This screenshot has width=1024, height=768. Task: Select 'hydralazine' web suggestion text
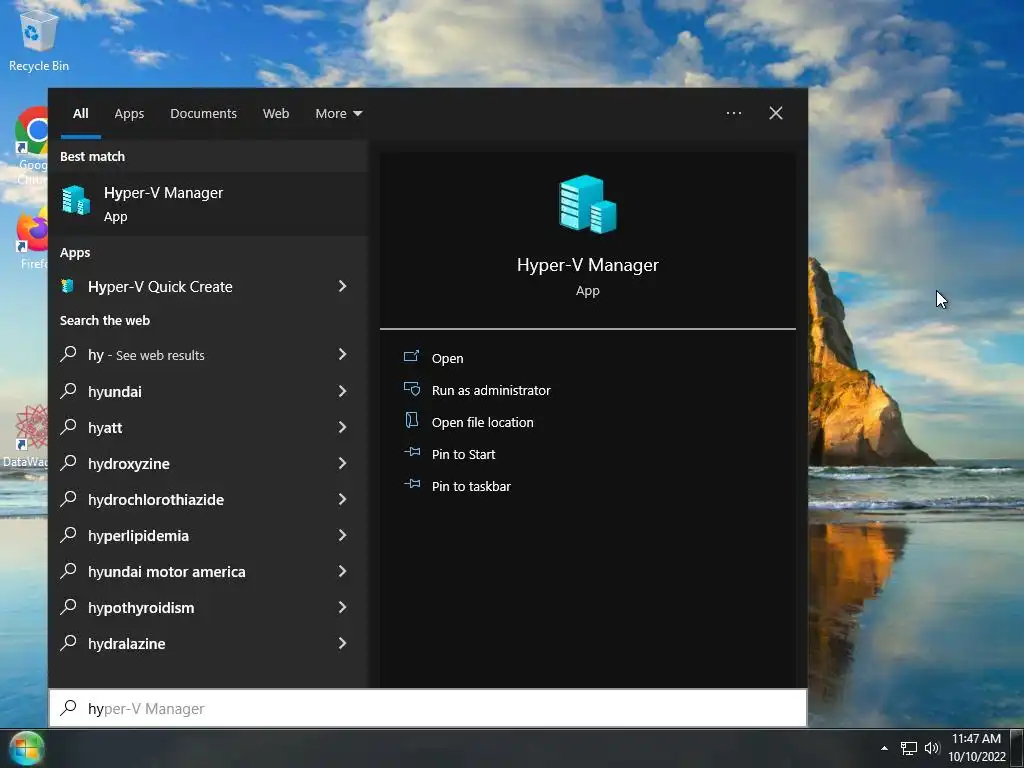click(x=126, y=644)
